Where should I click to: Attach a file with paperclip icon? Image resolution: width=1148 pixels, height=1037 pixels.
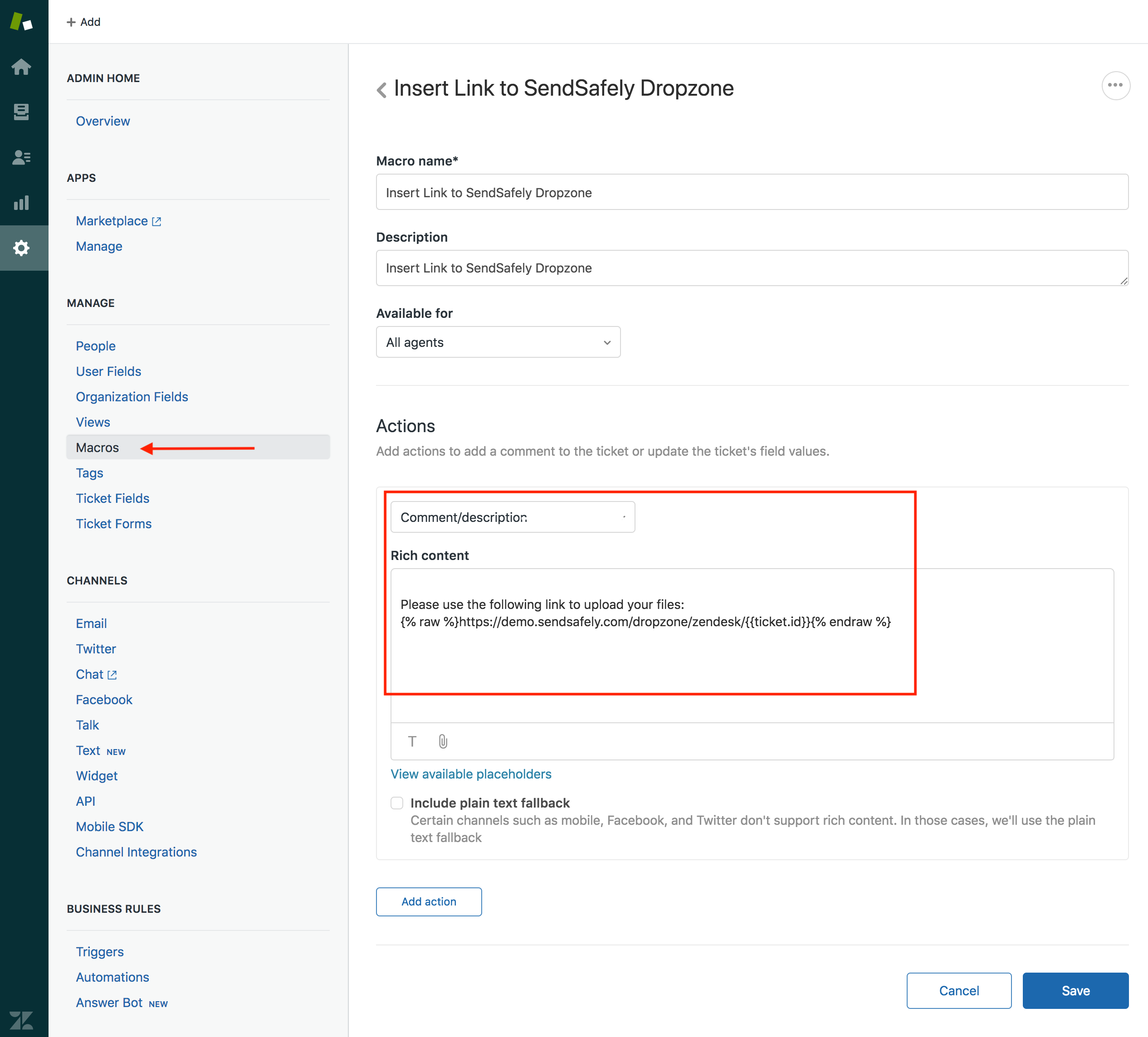(443, 741)
